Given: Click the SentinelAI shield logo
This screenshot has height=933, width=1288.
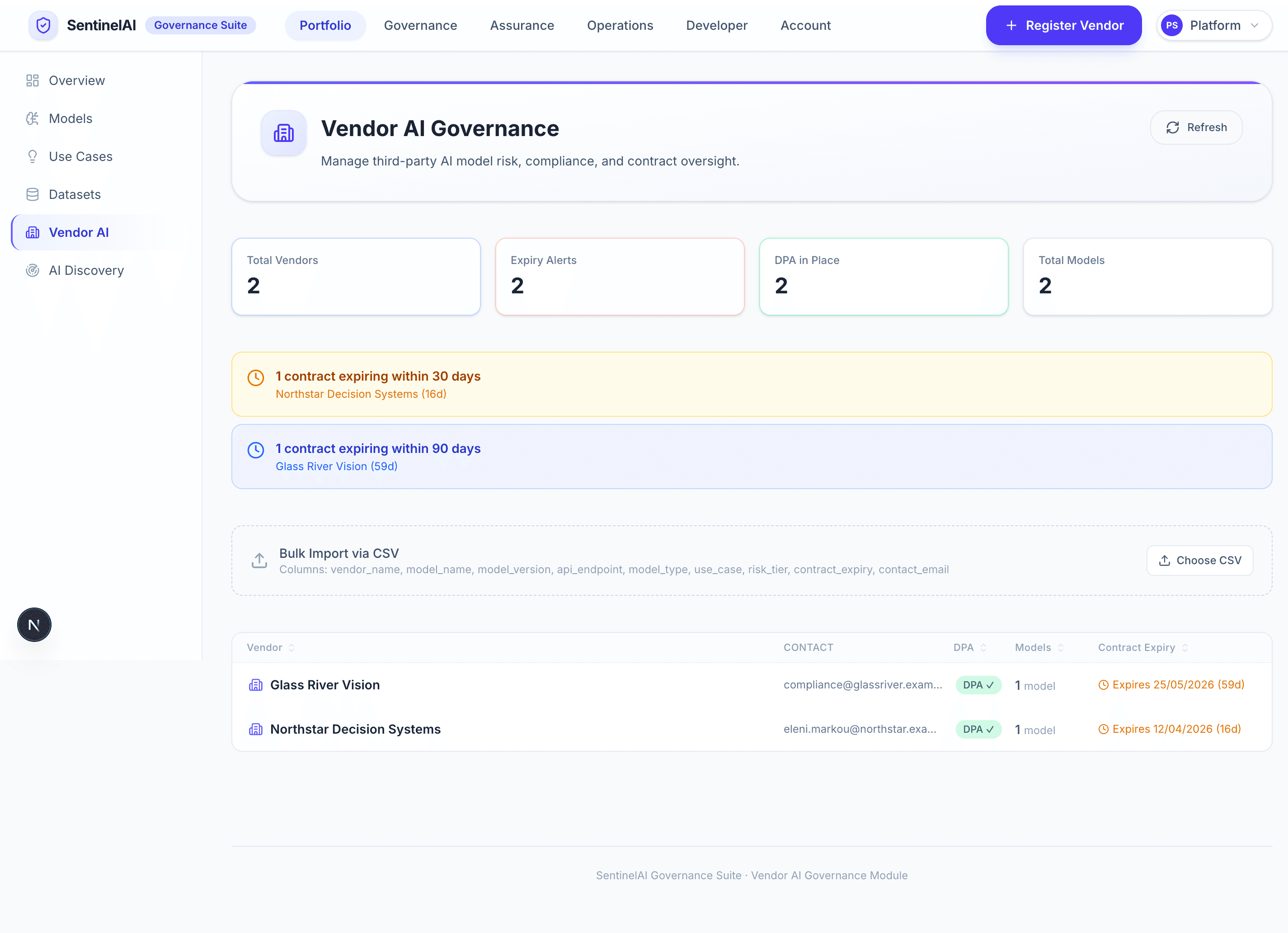Looking at the screenshot, I should pos(43,25).
